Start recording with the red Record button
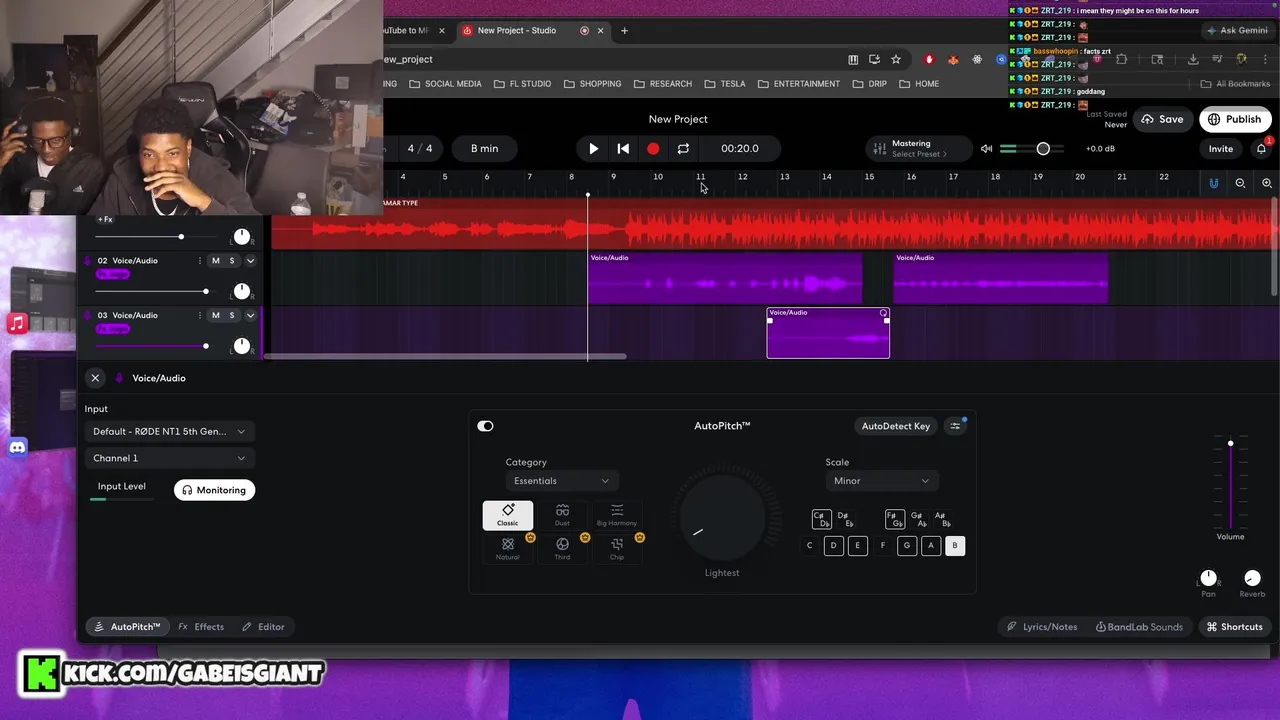This screenshot has width=1280, height=720. coord(653,148)
